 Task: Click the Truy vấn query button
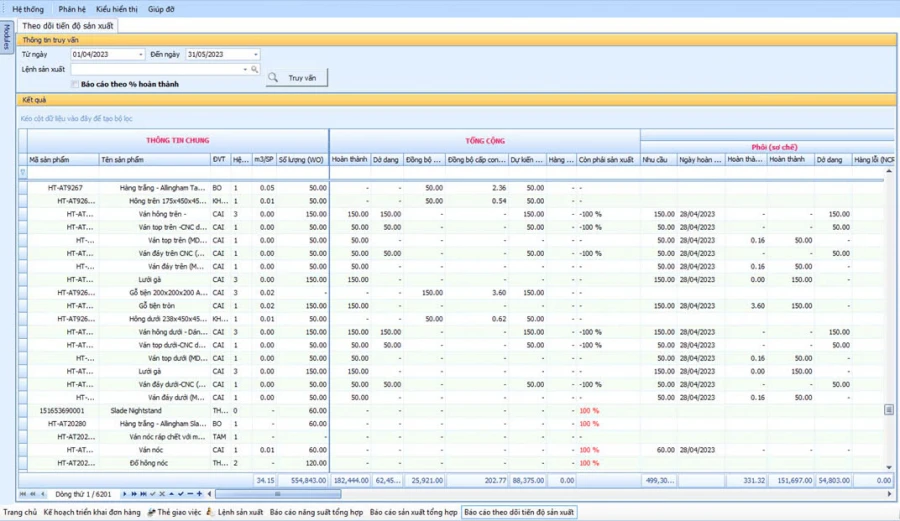click(x=297, y=77)
